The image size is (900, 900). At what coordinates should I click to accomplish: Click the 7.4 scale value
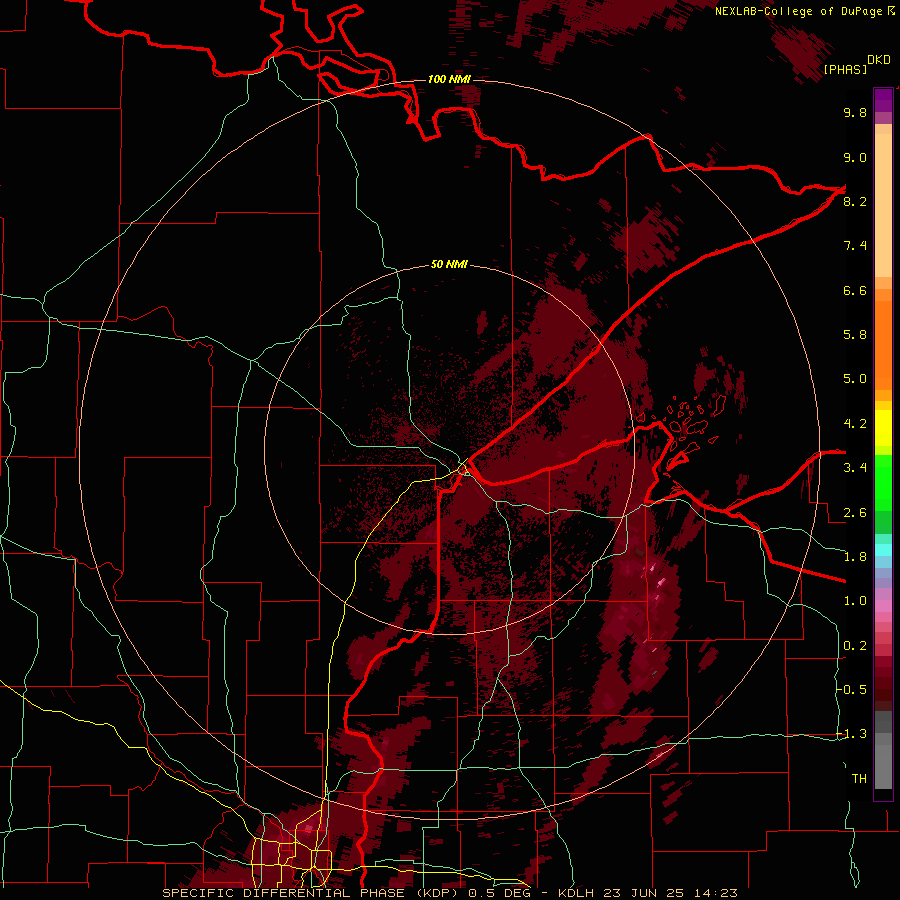855,246
